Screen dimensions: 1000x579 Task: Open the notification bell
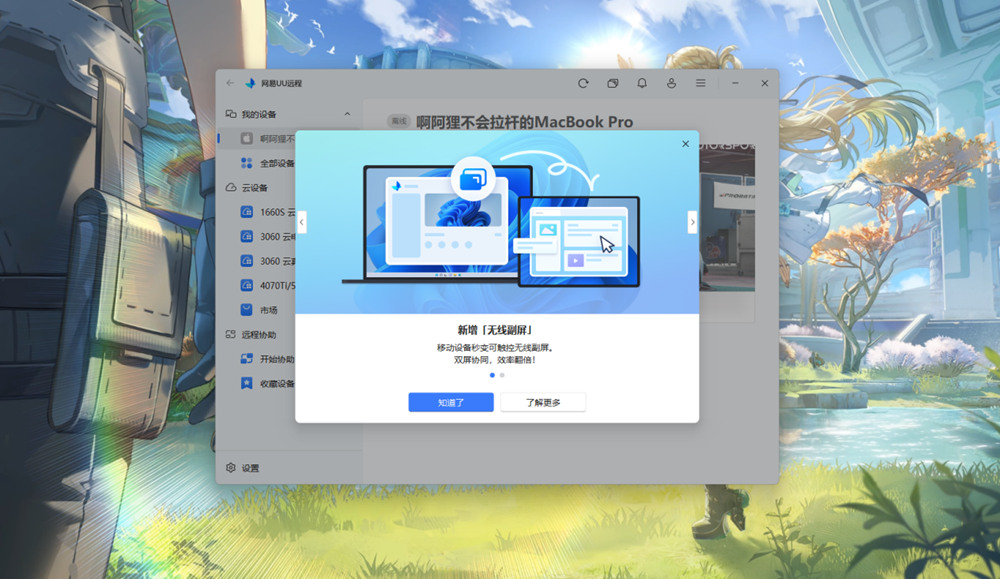(x=642, y=84)
